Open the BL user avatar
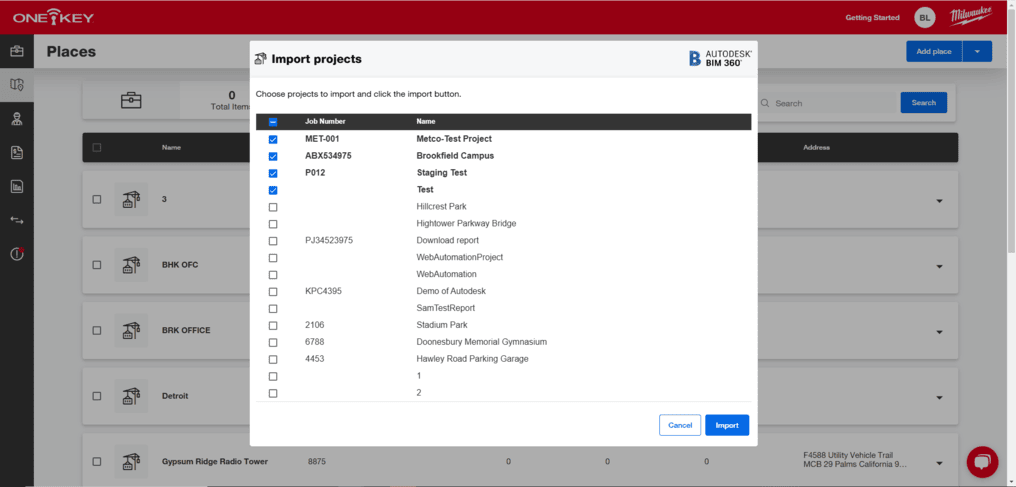Screen dimensions: 1016x487 click(925, 17)
